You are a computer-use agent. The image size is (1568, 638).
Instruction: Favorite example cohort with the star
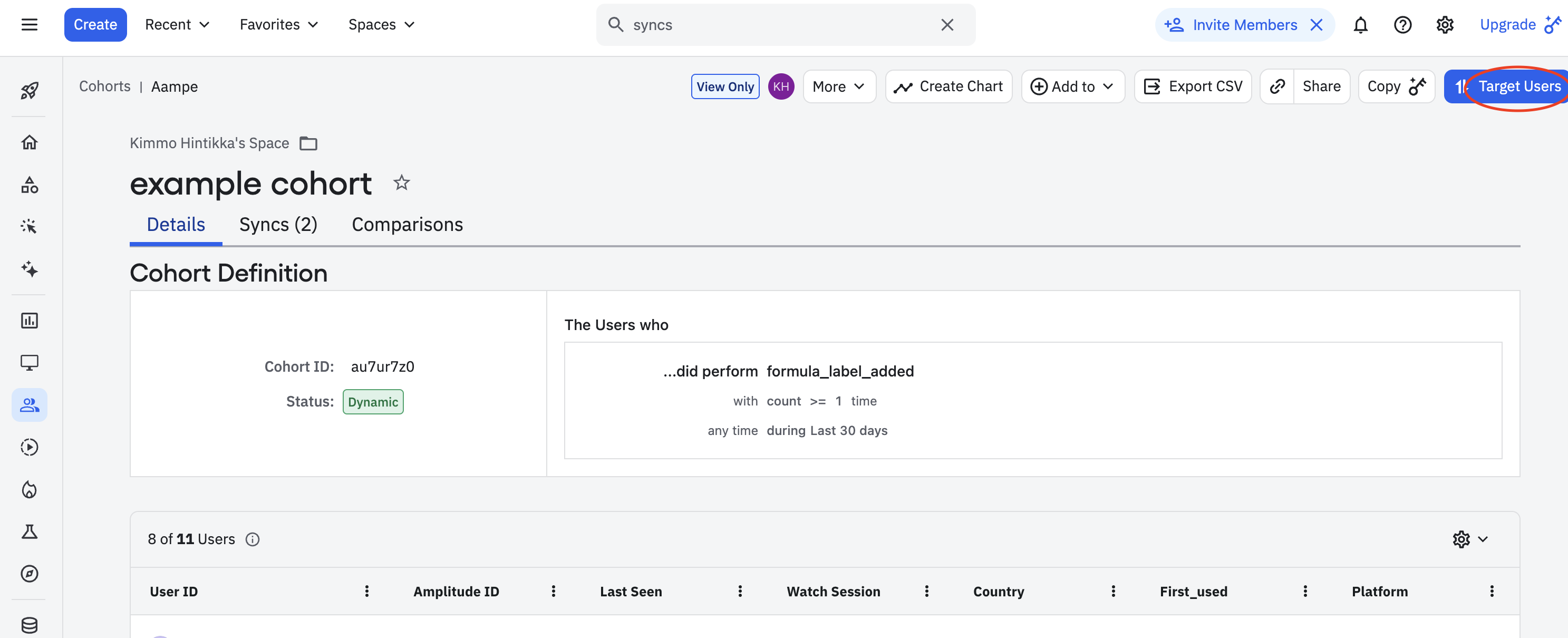(x=401, y=182)
